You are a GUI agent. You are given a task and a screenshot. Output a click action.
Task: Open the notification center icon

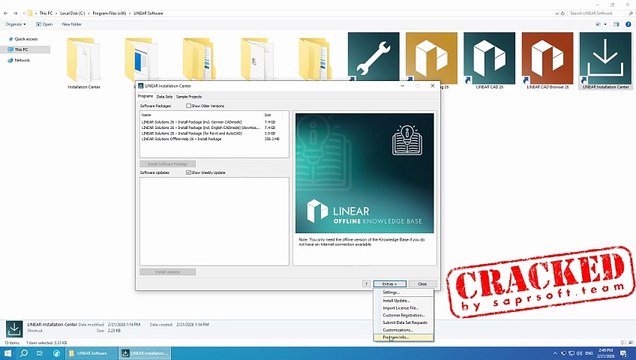pyautogui.click(x=623, y=354)
